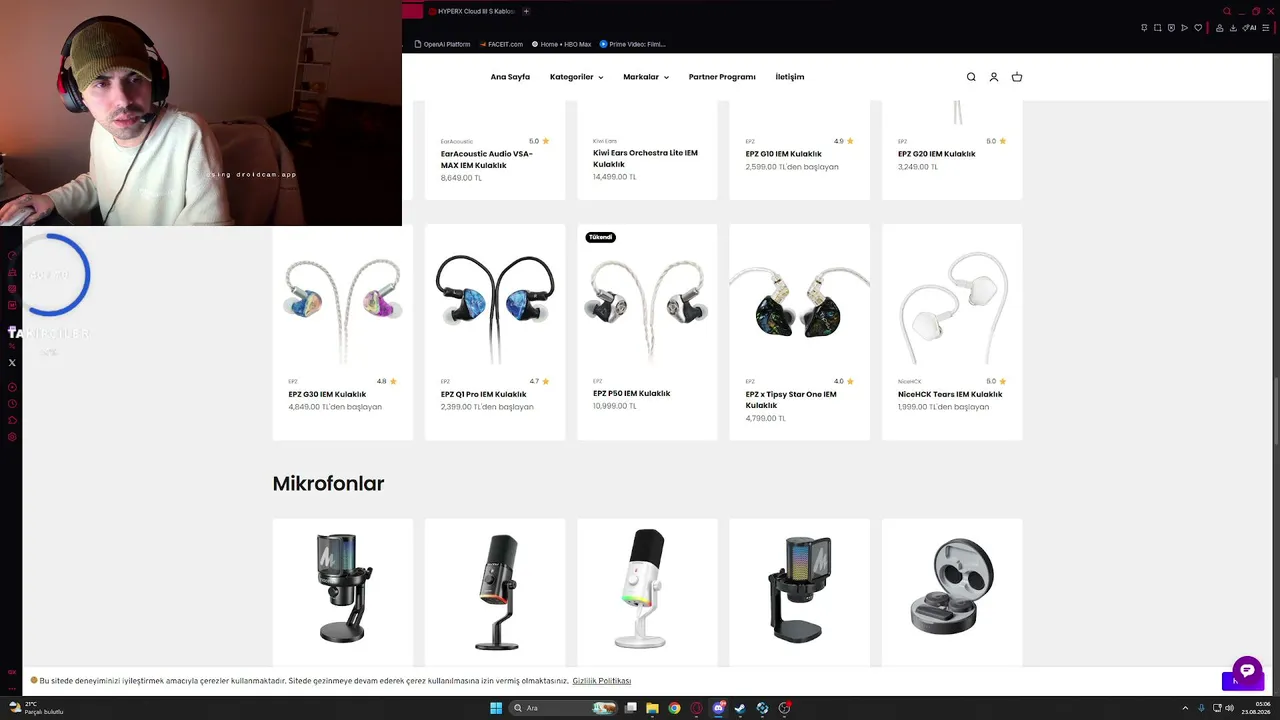Open Opera GX from the taskbar

pos(696,708)
